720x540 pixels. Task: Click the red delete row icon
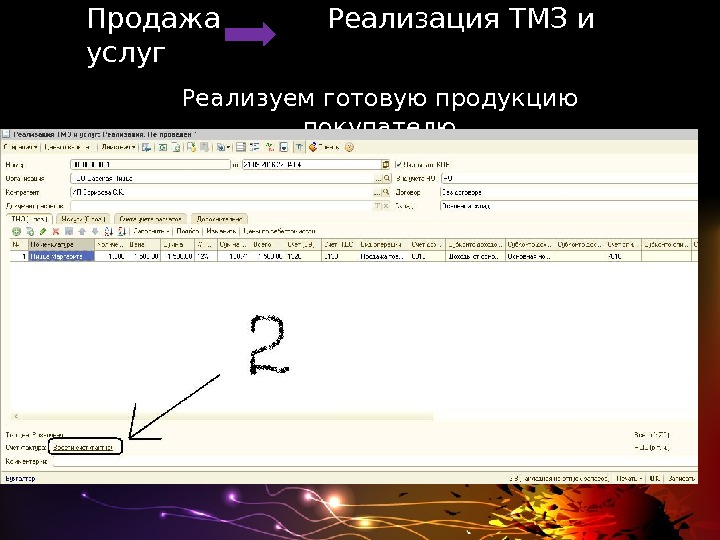pos(56,231)
